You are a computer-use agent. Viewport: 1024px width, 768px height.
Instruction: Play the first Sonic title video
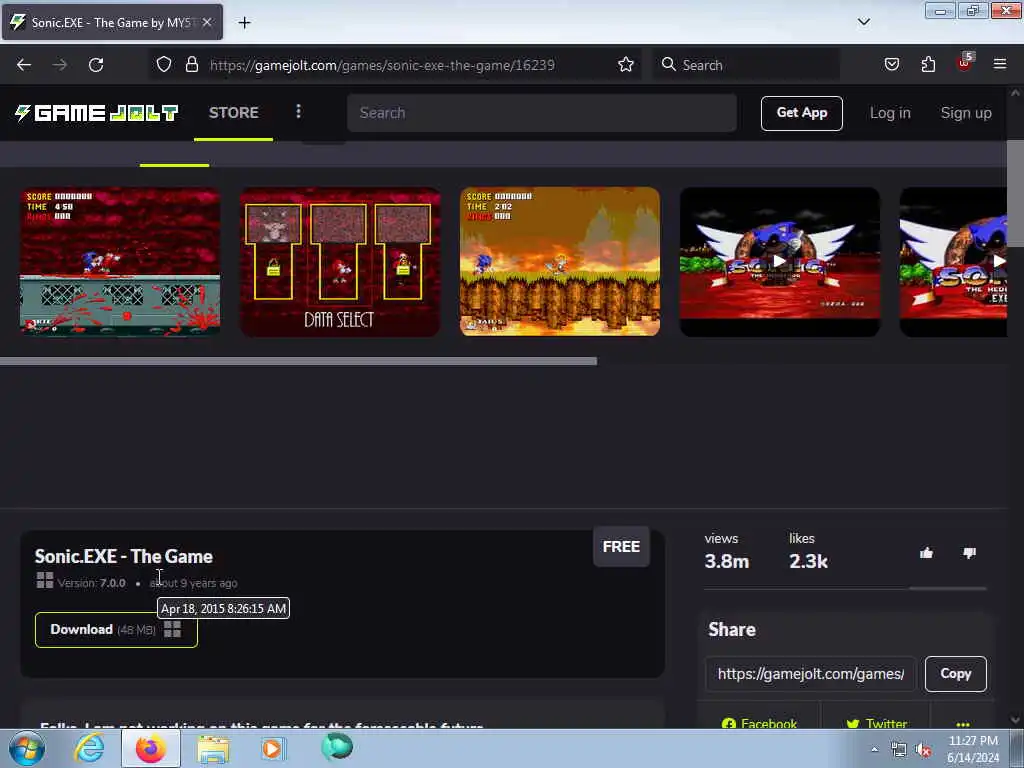(x=780, y=262)
